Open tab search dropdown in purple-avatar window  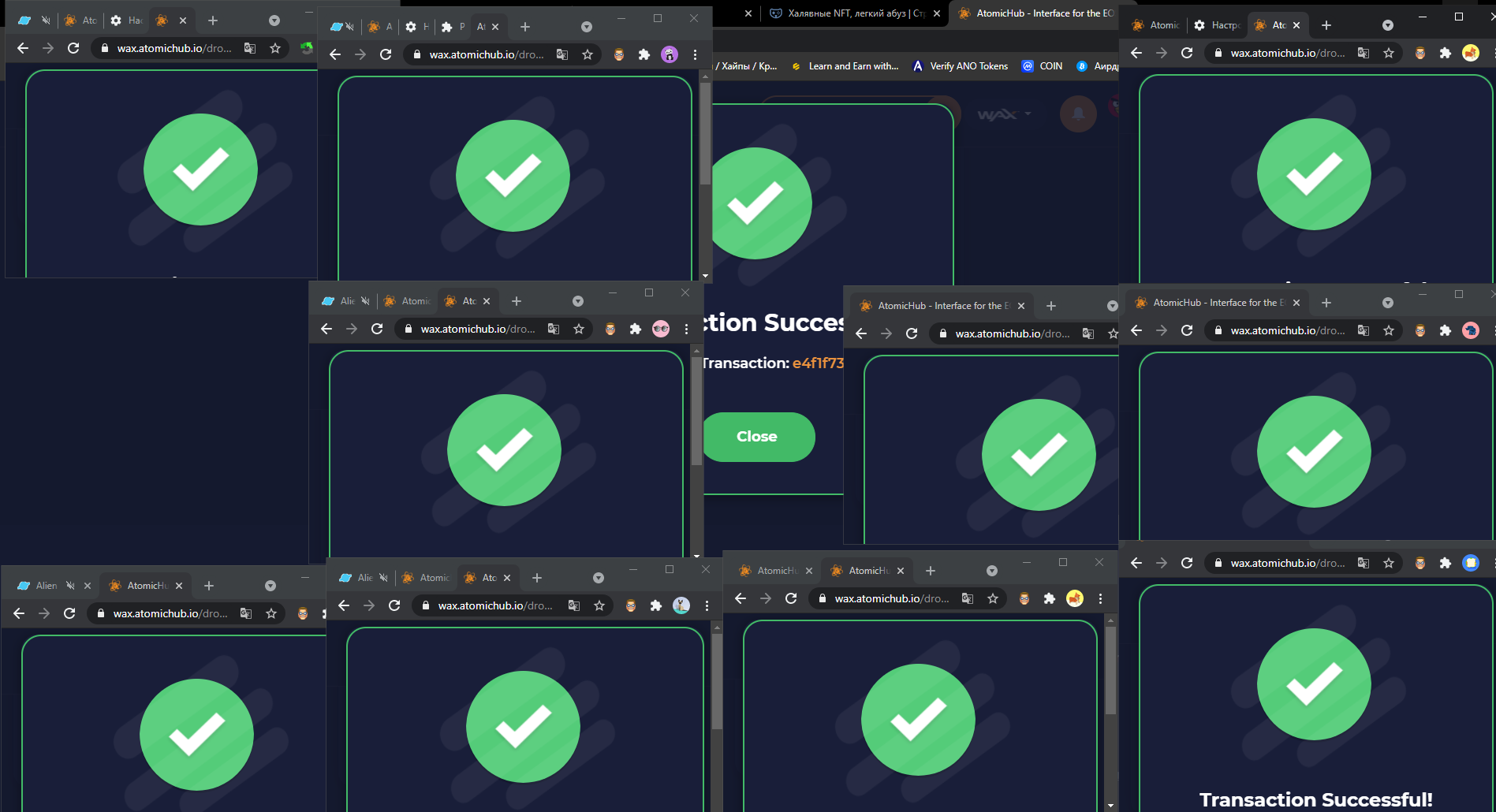tap(587, 27)
